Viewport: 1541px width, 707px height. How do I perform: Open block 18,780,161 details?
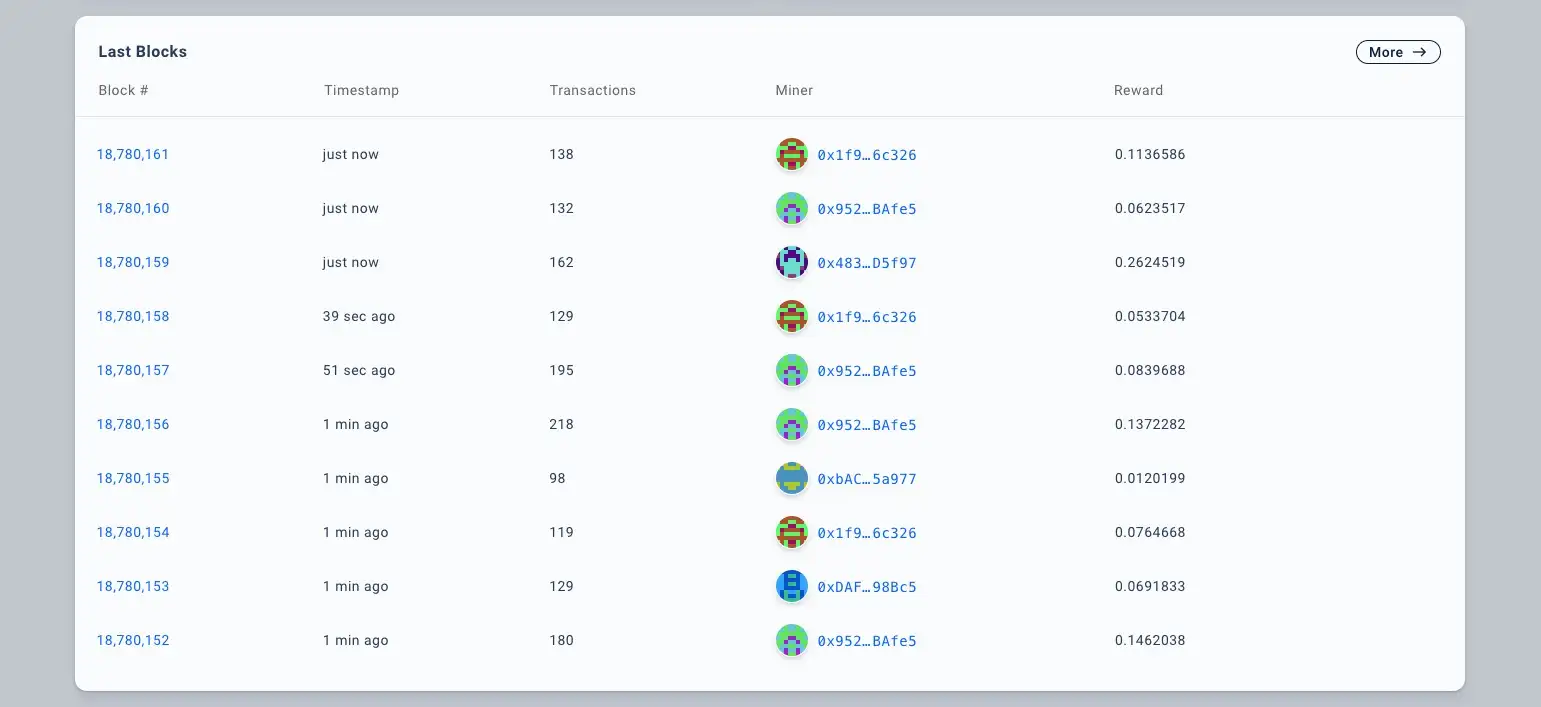[x=133, y=155]
